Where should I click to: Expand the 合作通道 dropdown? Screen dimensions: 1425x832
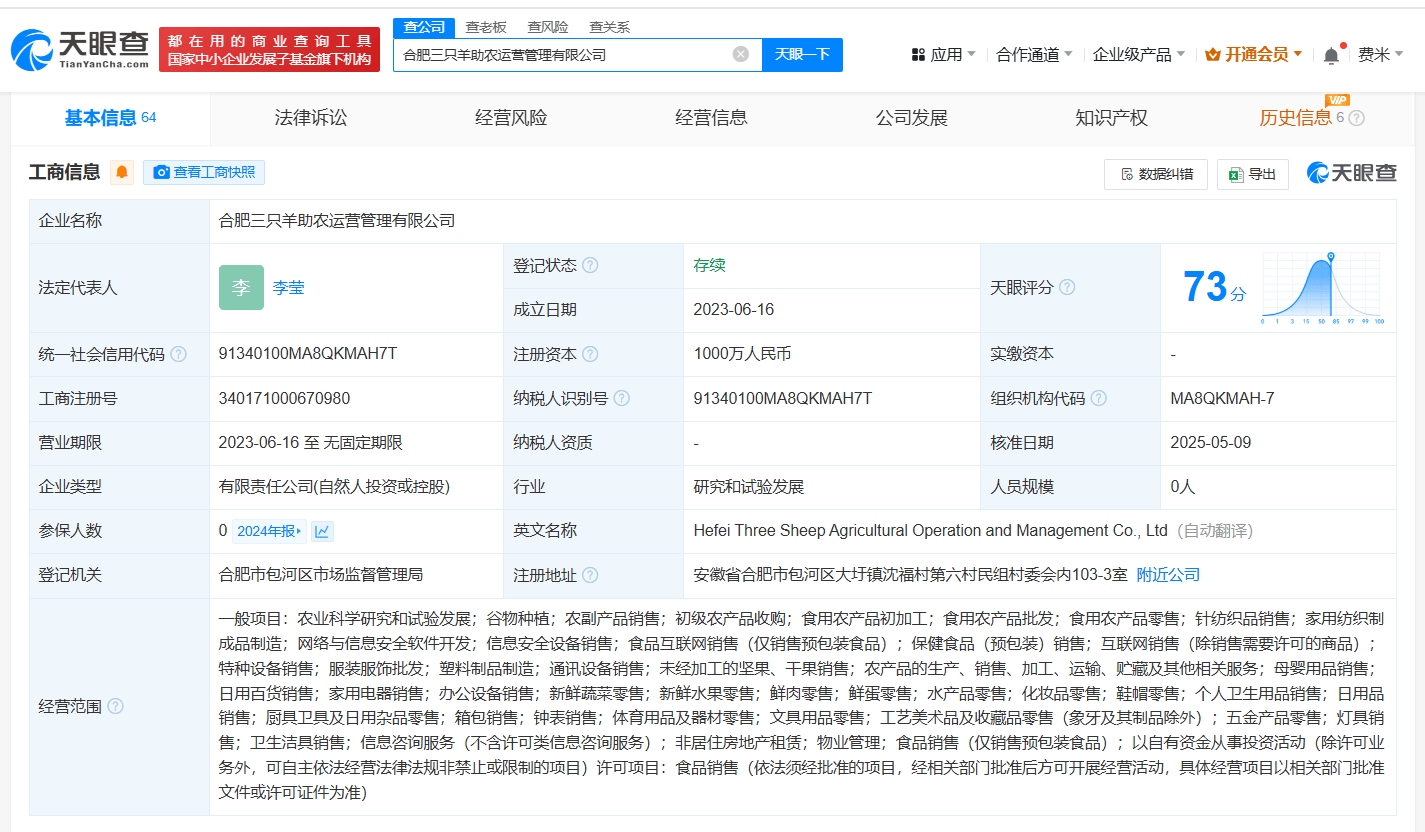1034,55
